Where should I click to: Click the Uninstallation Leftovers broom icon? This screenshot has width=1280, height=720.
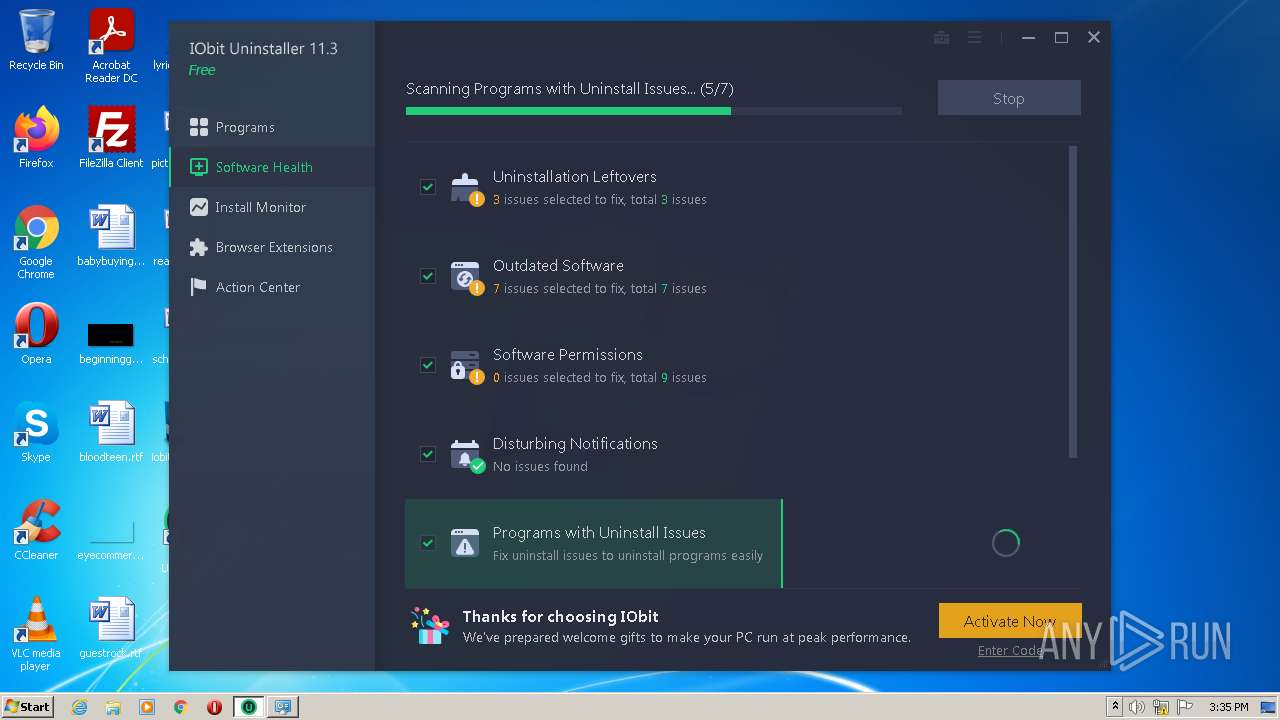click(466, 188)
